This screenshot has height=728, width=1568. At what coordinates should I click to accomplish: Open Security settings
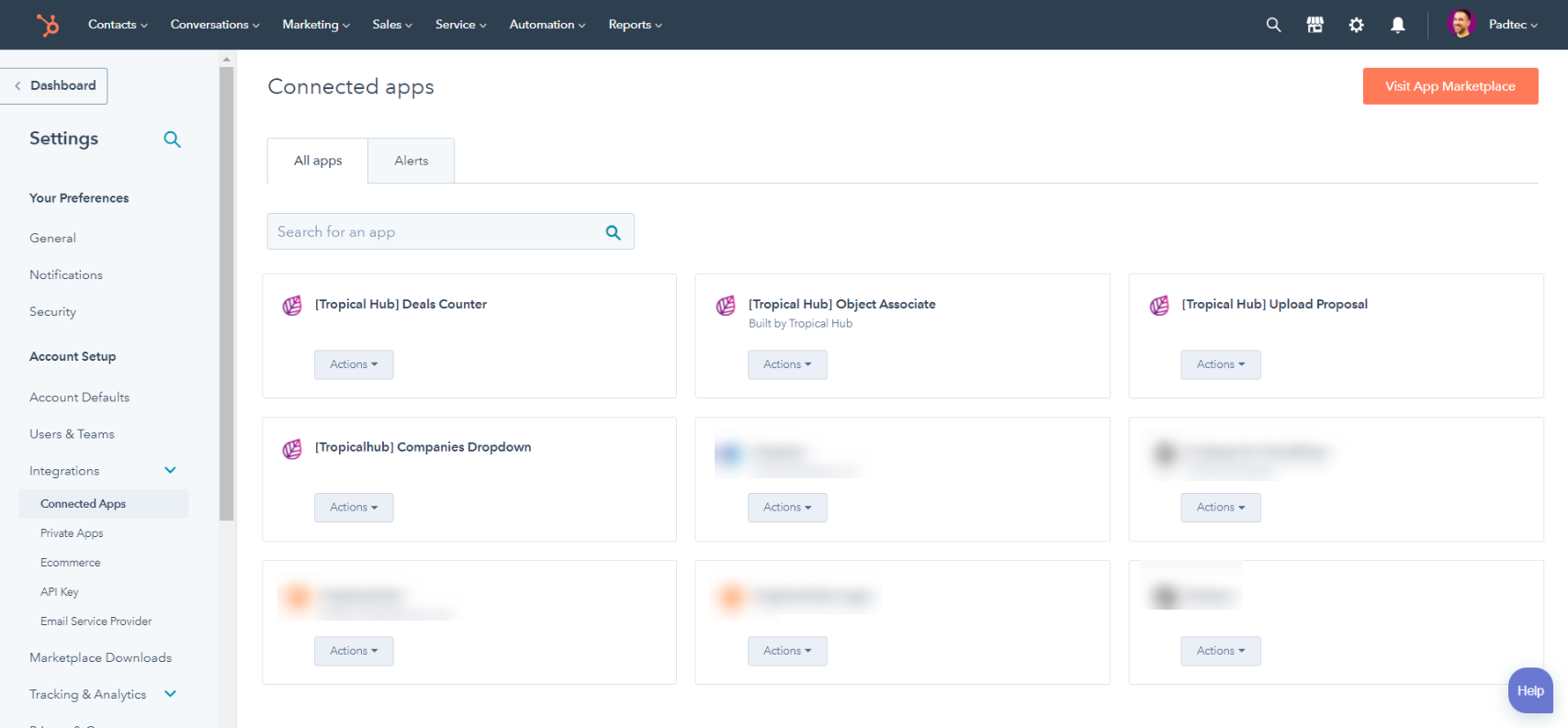(x=52, y=312)
